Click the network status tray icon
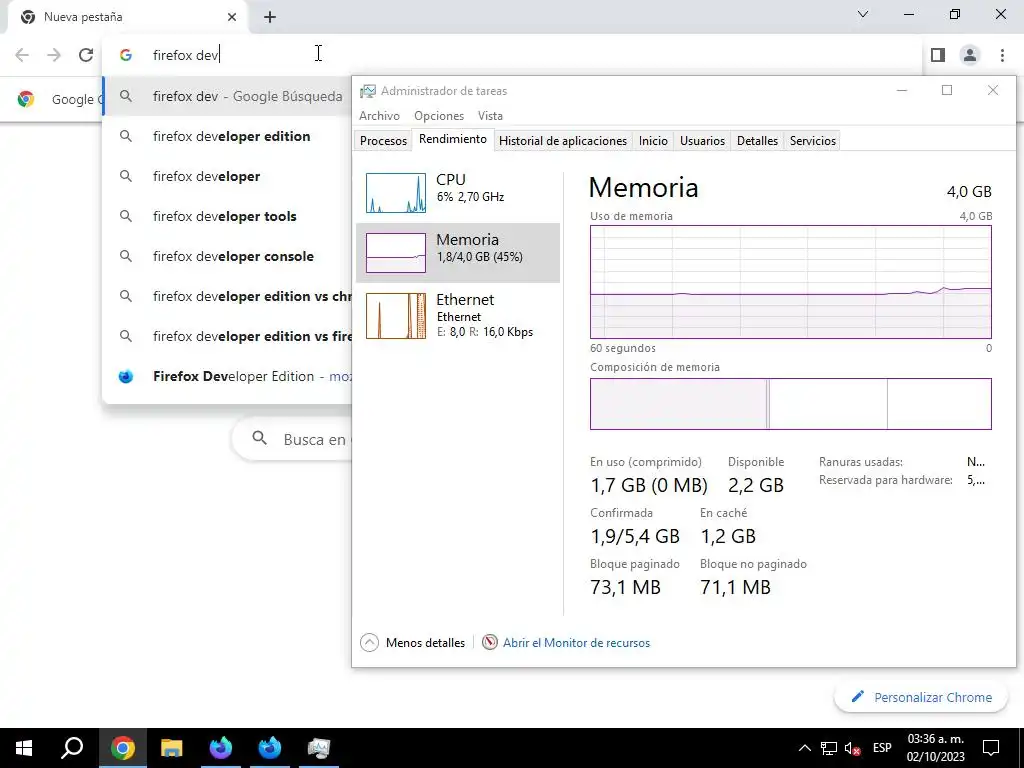This screenshot has width=1024, height=768. point(829,748)
